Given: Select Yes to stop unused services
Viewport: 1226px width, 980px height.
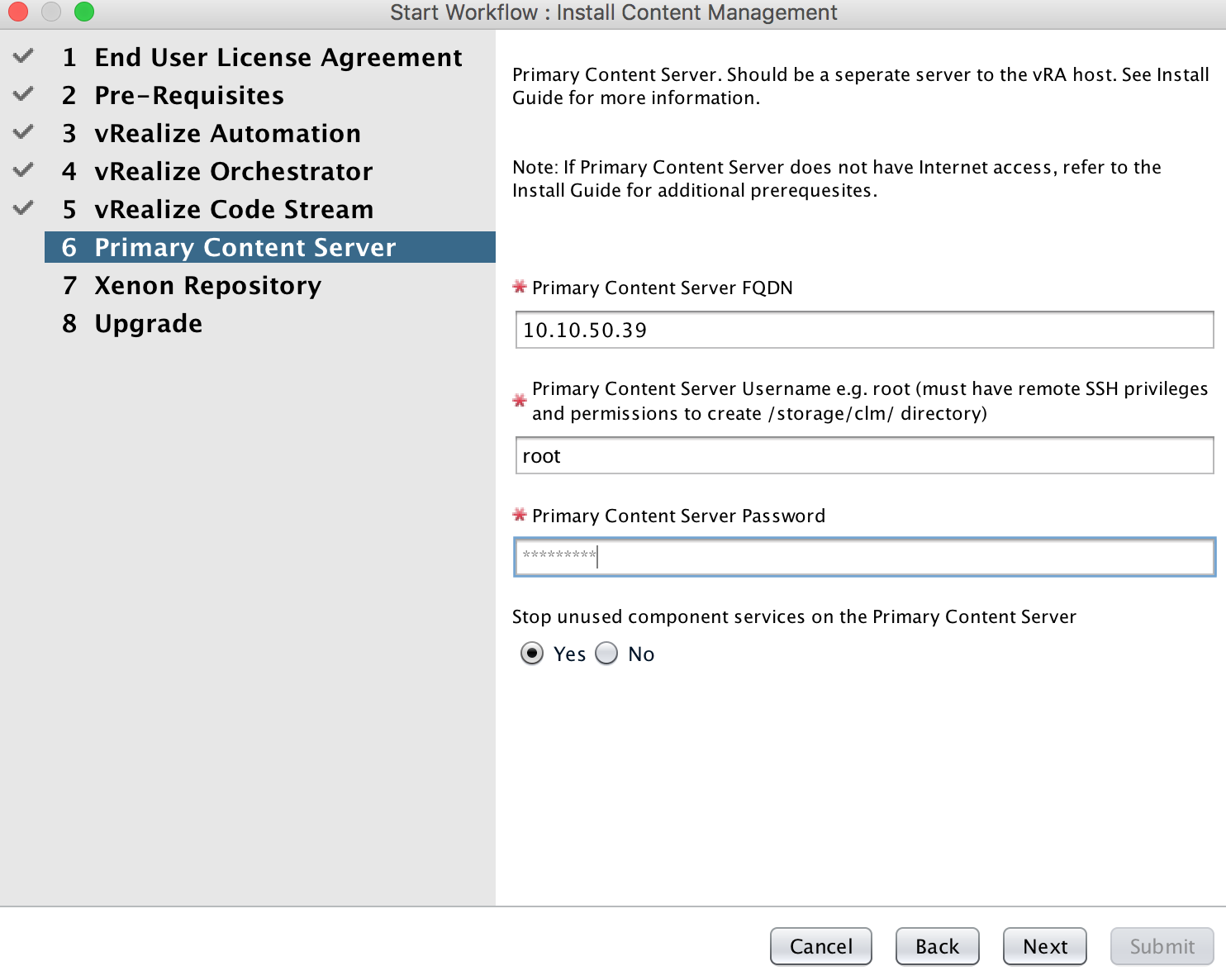Looking at the screenshot, I should click(x=532, y=654).
